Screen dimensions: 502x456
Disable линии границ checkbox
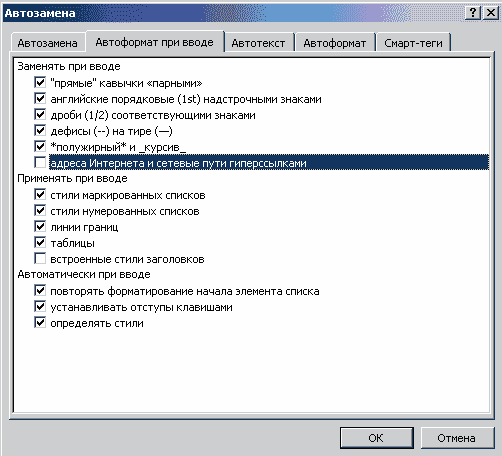40,226
